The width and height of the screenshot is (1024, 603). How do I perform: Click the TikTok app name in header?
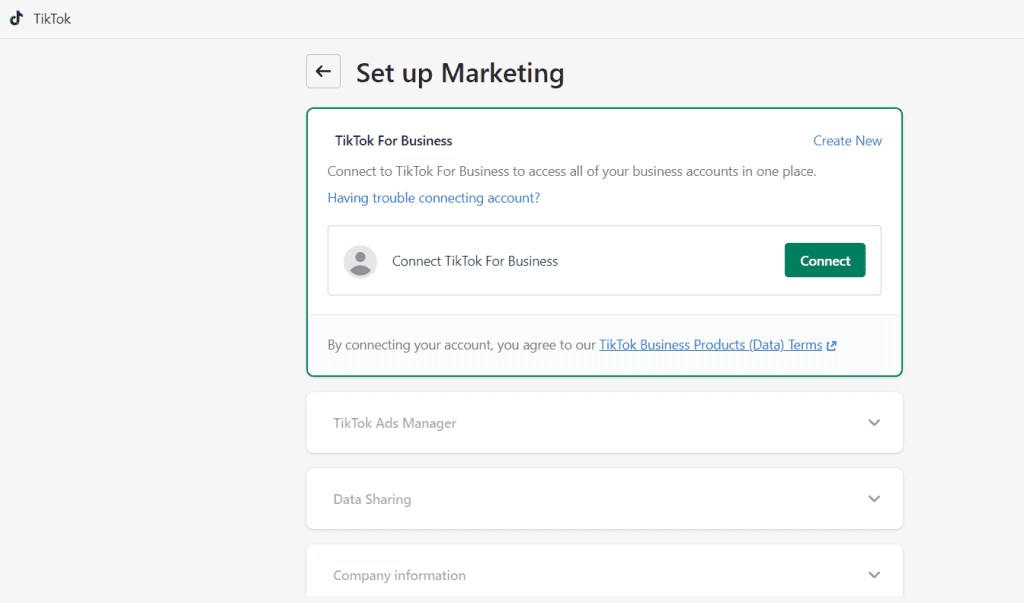click(52, 19)
